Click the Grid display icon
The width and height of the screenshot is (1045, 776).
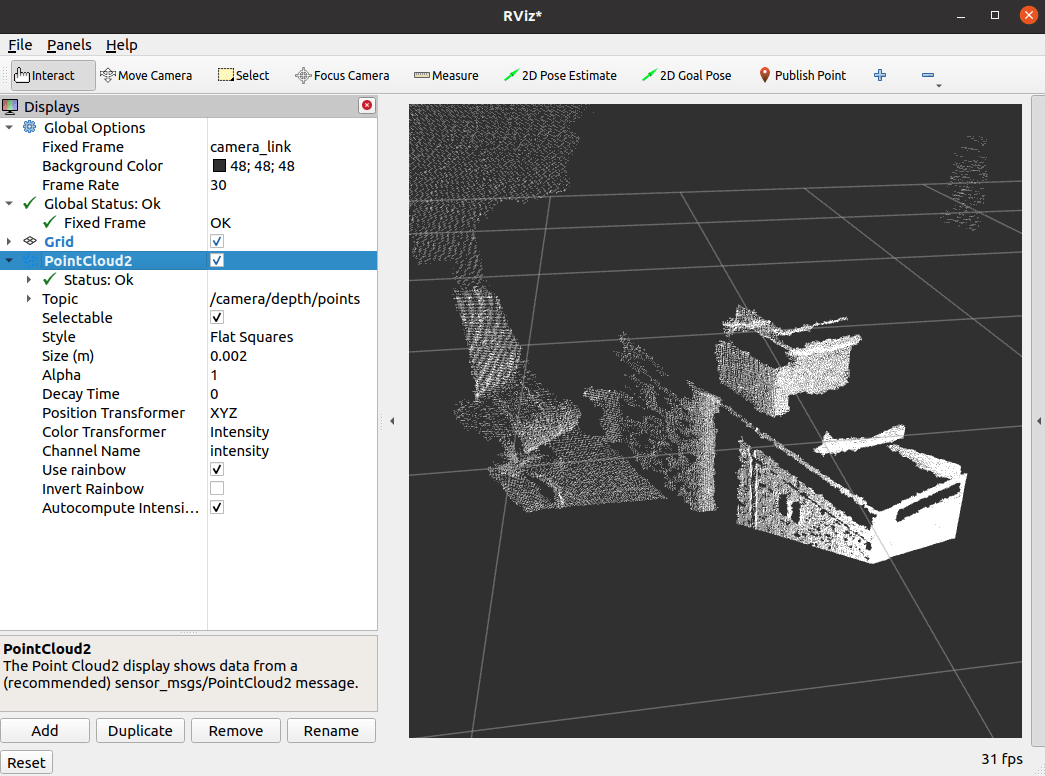(x=30, y=241)
